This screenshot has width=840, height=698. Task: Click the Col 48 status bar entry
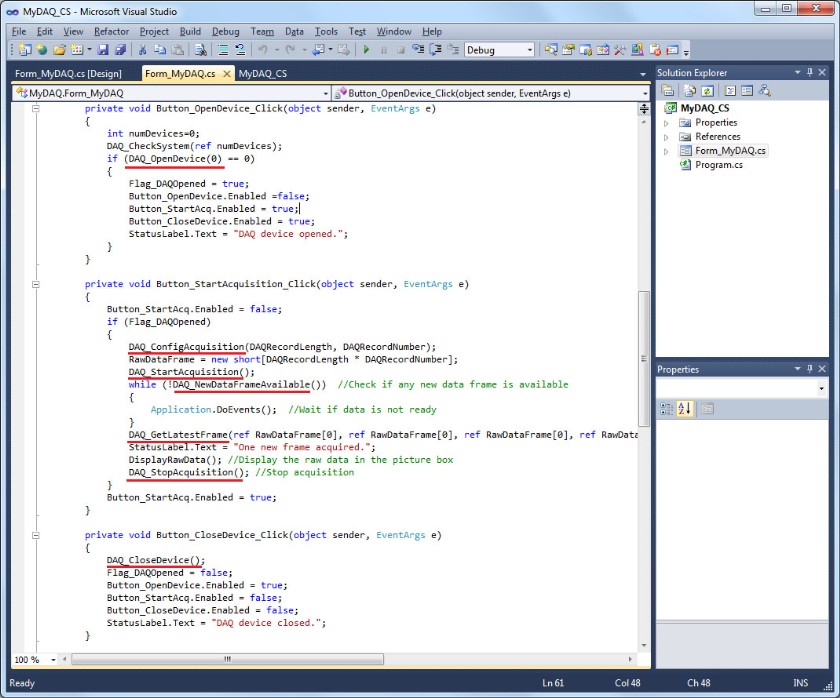click(x=627, y=683)
